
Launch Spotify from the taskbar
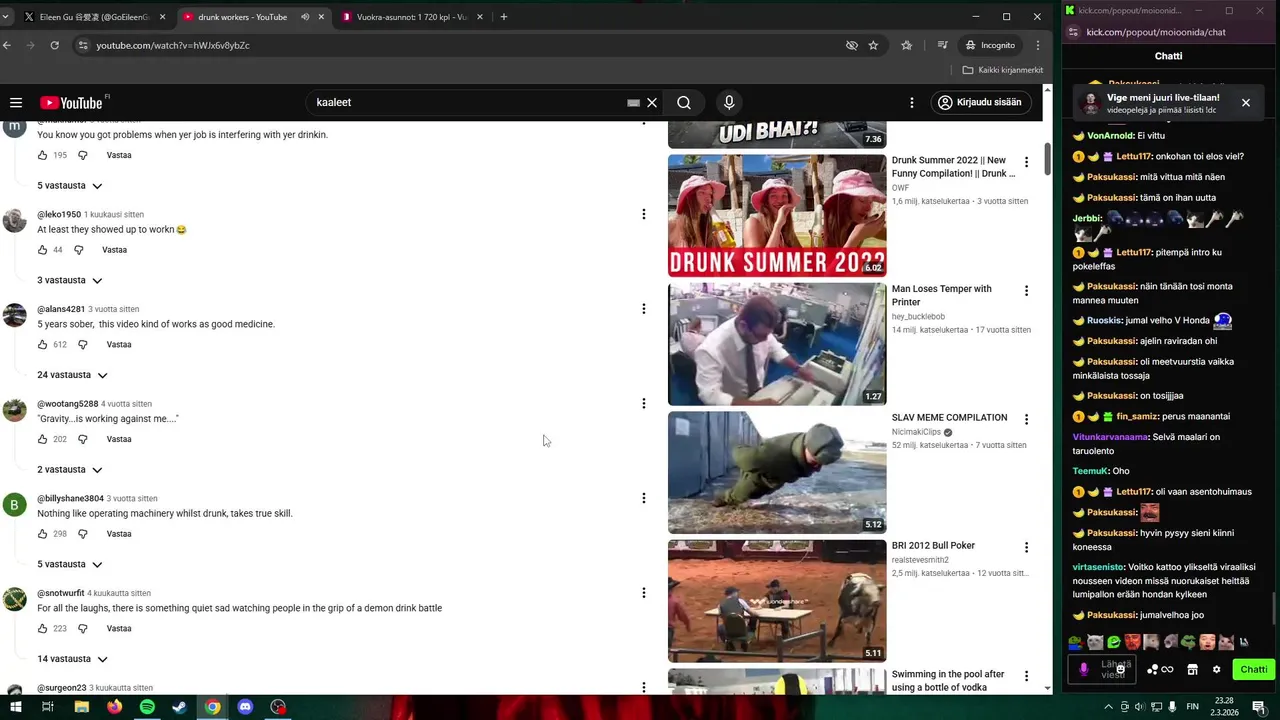point(147,707)
